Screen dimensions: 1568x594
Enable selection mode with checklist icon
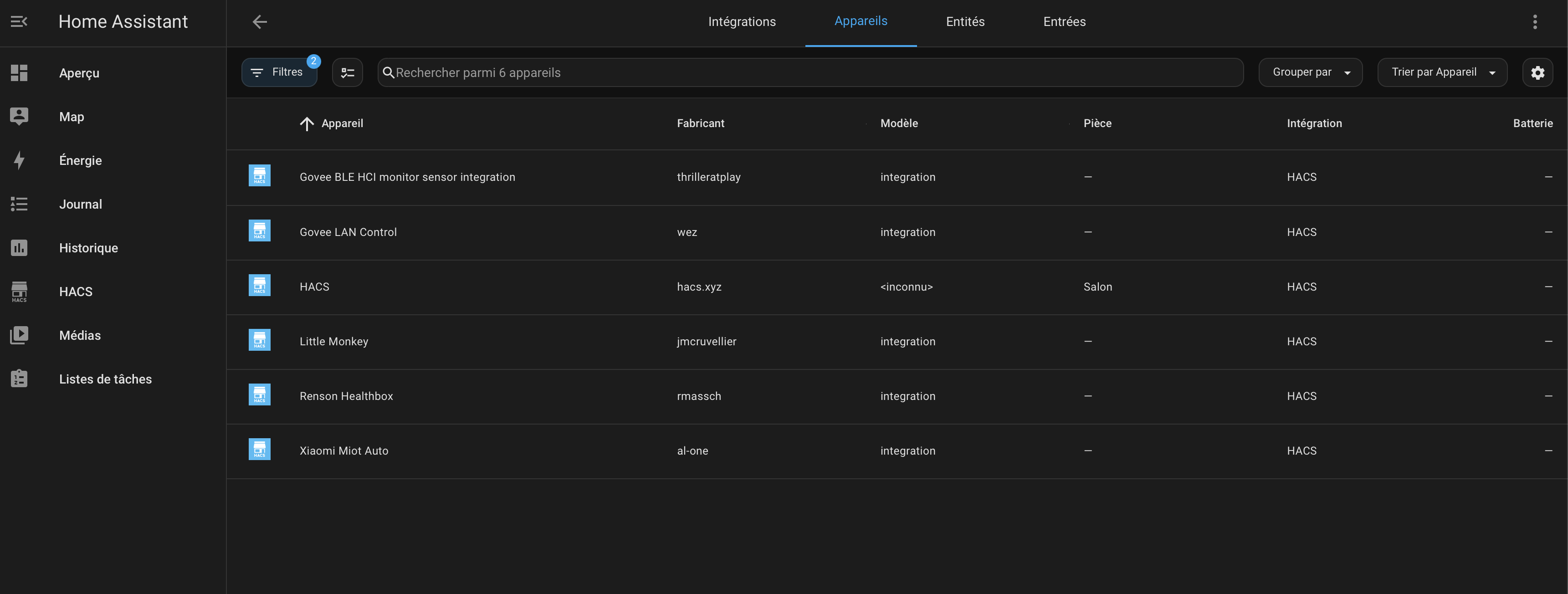point(348,72)
